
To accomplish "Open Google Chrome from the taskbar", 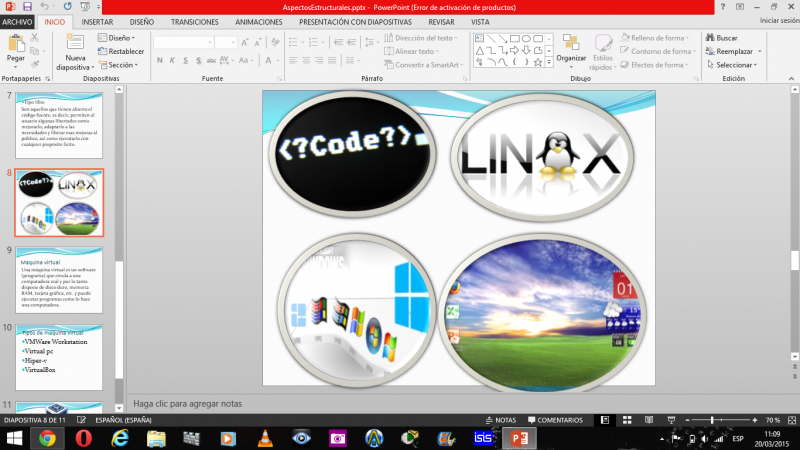I will tap(47, 438).
